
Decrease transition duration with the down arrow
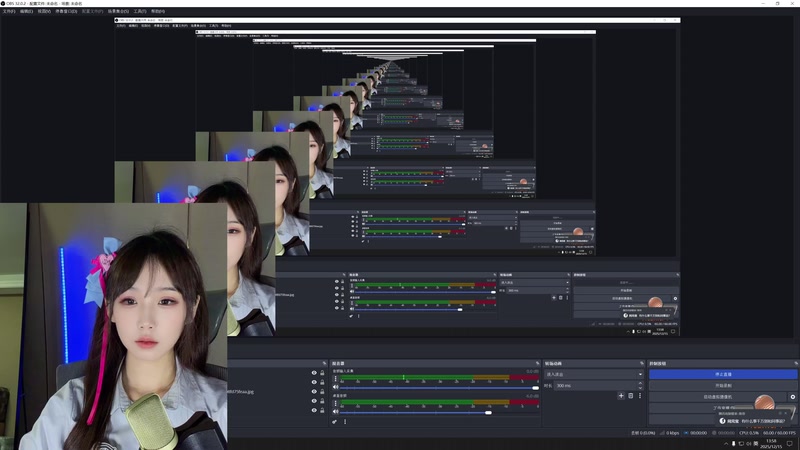[640, 388]
